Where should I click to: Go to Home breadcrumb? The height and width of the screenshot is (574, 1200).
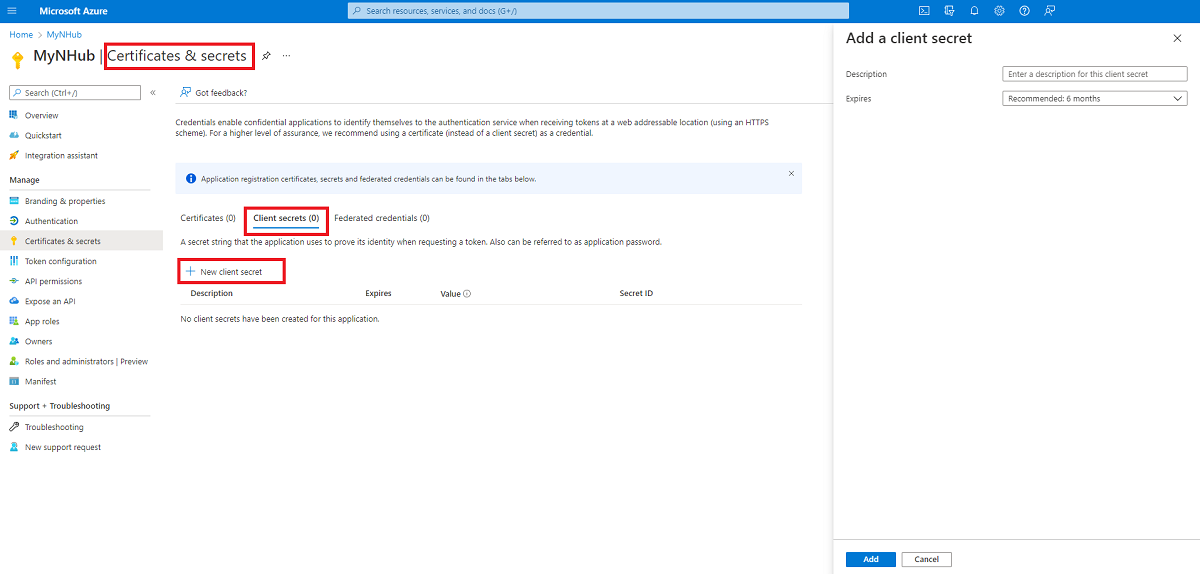21,34
